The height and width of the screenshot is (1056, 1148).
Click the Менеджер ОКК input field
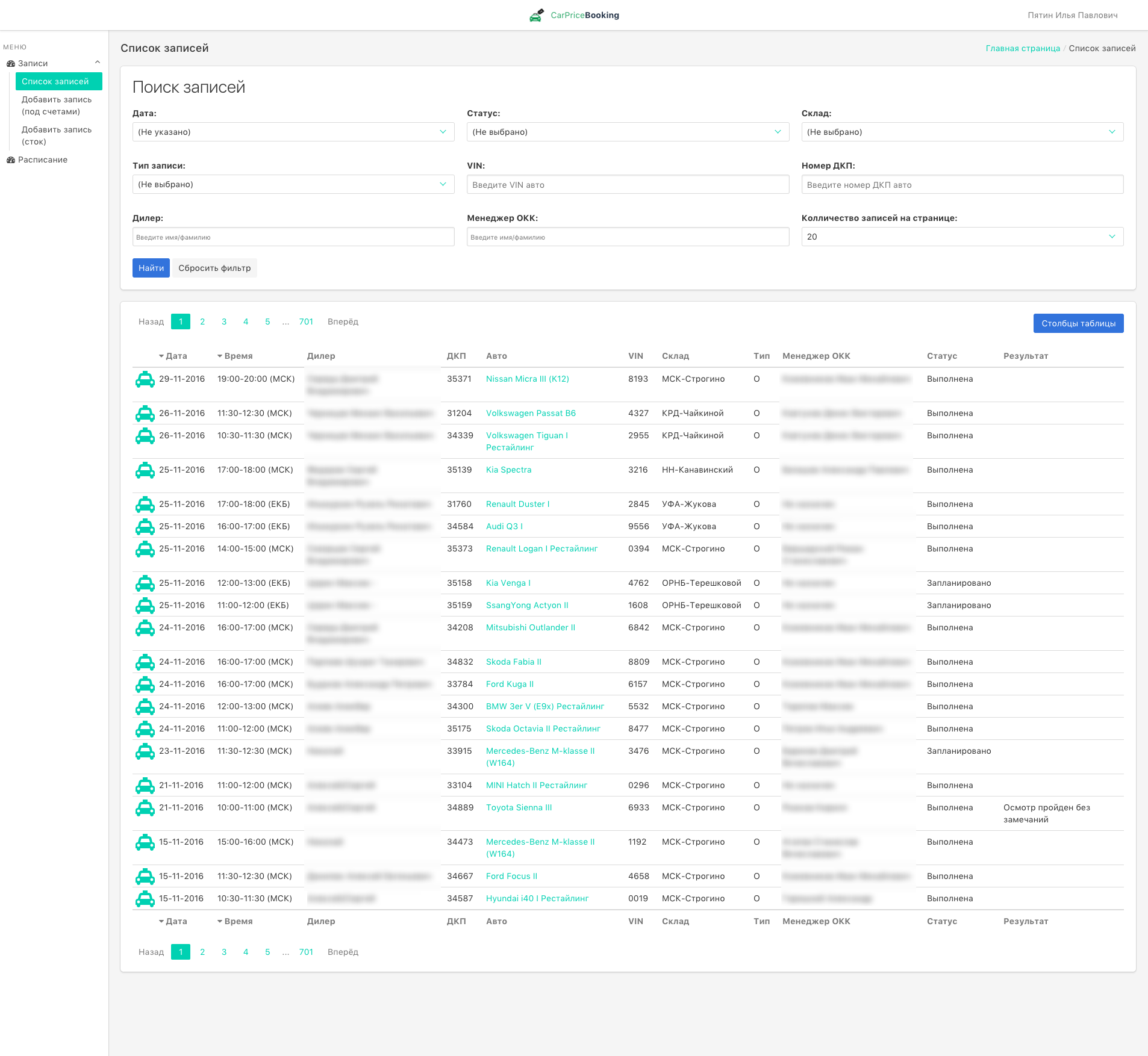tap(628, 237)
